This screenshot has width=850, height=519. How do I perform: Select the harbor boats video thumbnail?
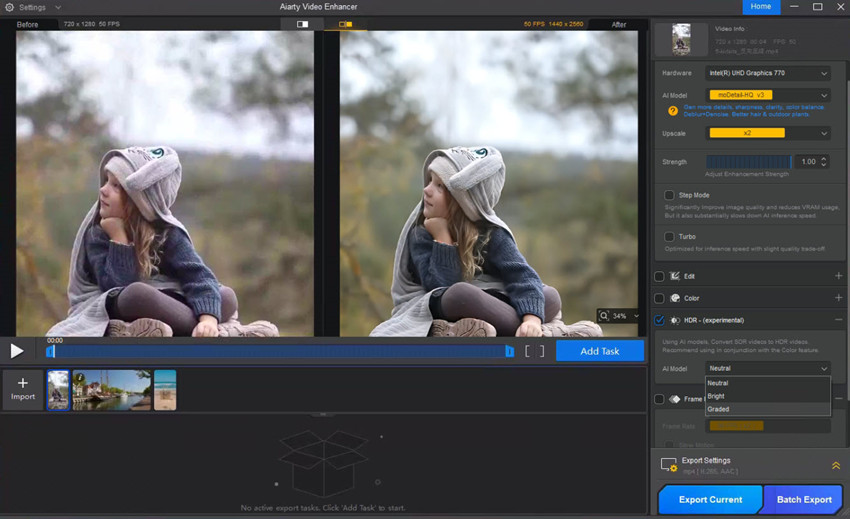click(111, 390)
